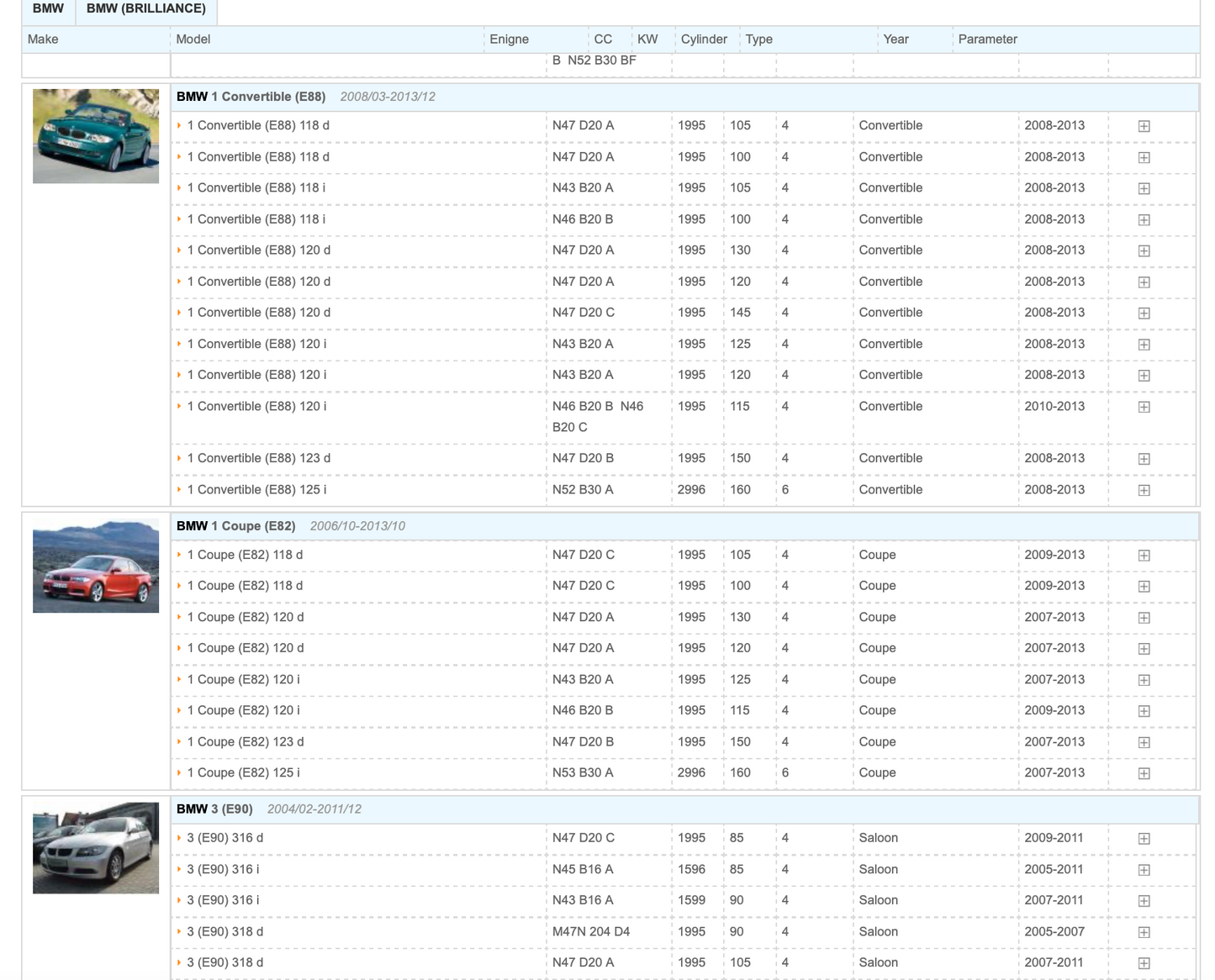Expand parameters for Coupe 118 d 105 KW row

click(x=1144, y=556)
